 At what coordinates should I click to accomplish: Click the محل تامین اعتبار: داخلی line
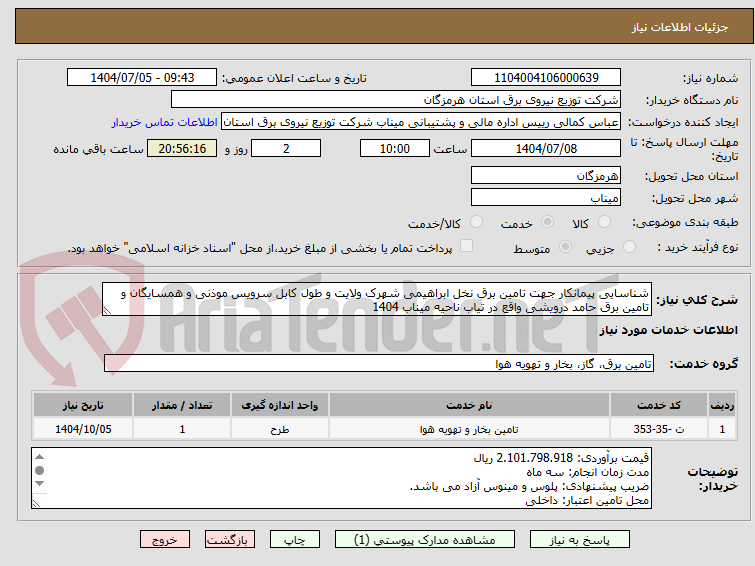click(587, 500)
